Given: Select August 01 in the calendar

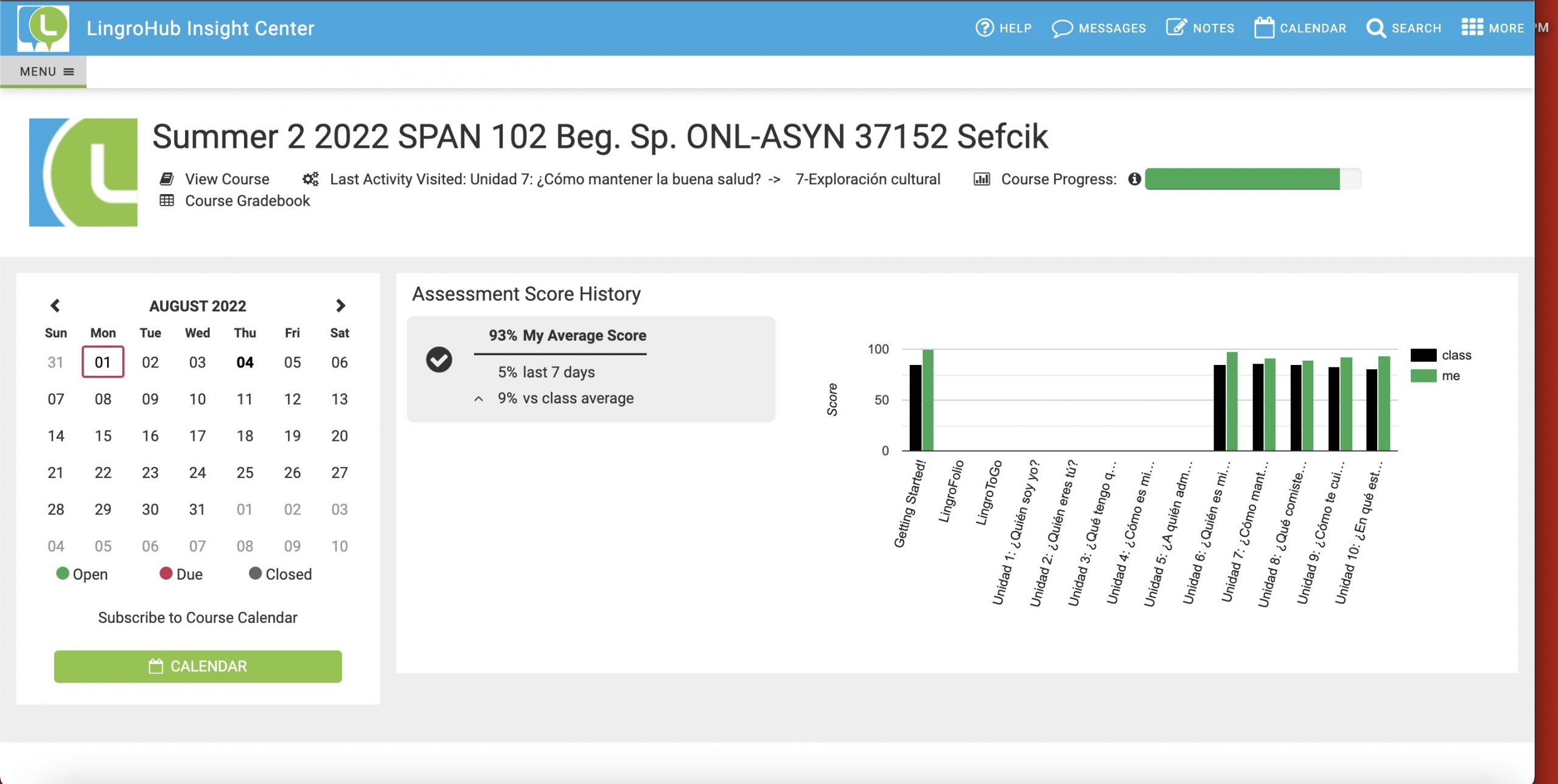Looking at the screenshot, I should (x=103, y=362).
